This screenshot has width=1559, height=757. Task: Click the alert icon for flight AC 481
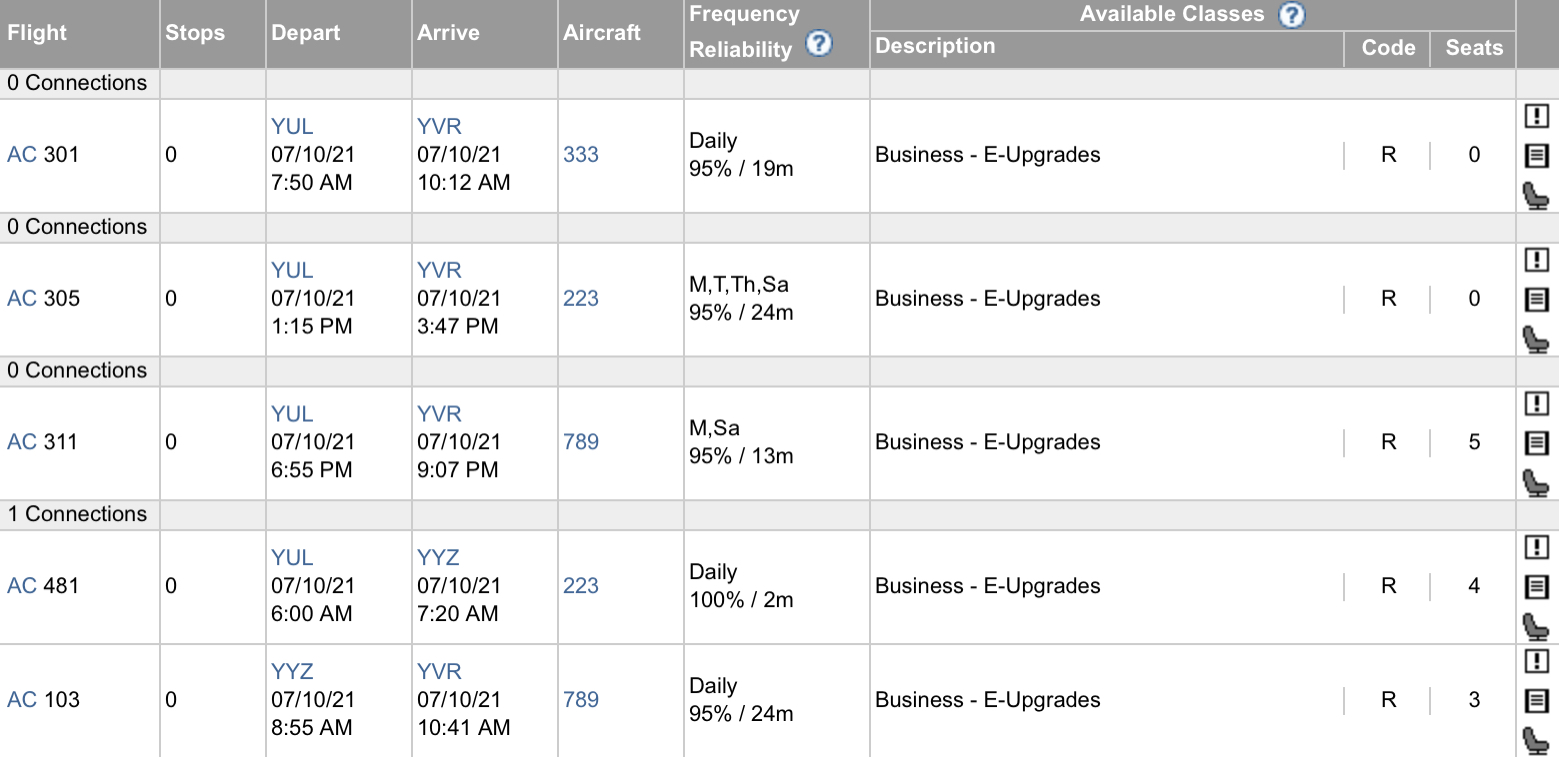click(x=1536, y=548)
